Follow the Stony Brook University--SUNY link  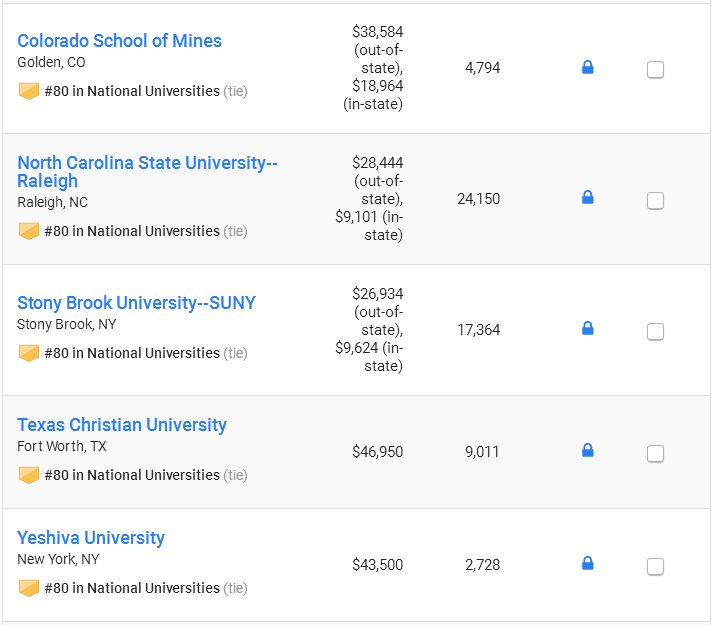(x=136, y=303)
